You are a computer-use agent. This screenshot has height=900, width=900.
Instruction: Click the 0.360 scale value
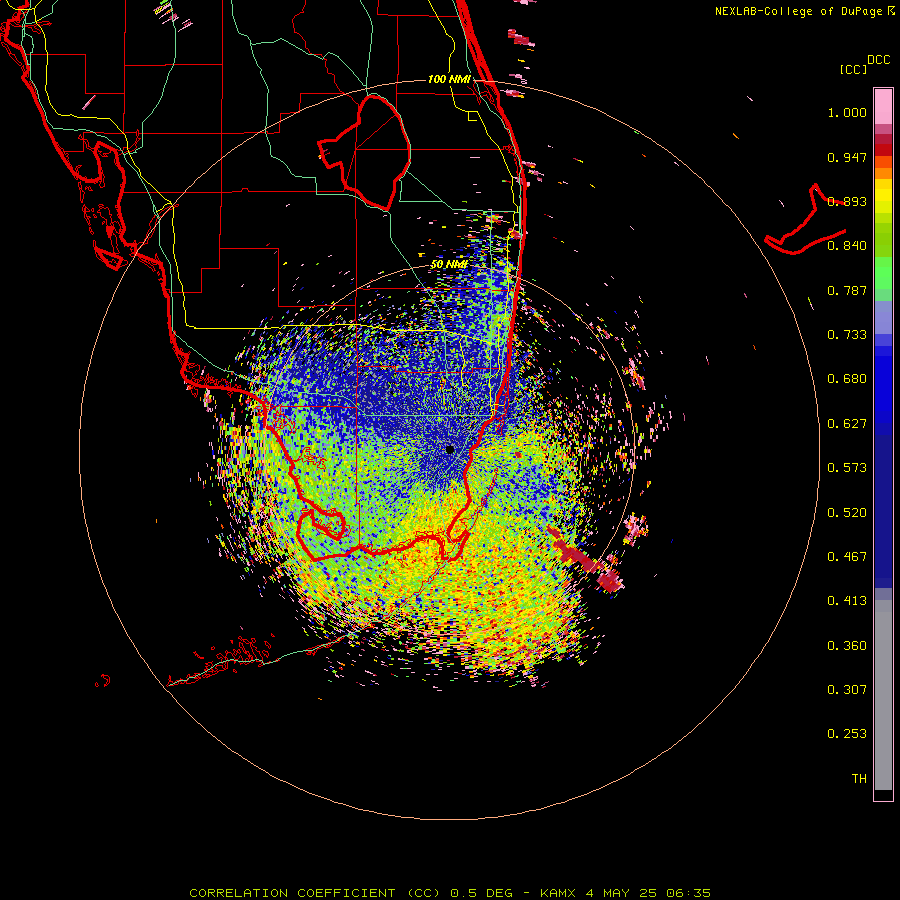pos(847,646)
